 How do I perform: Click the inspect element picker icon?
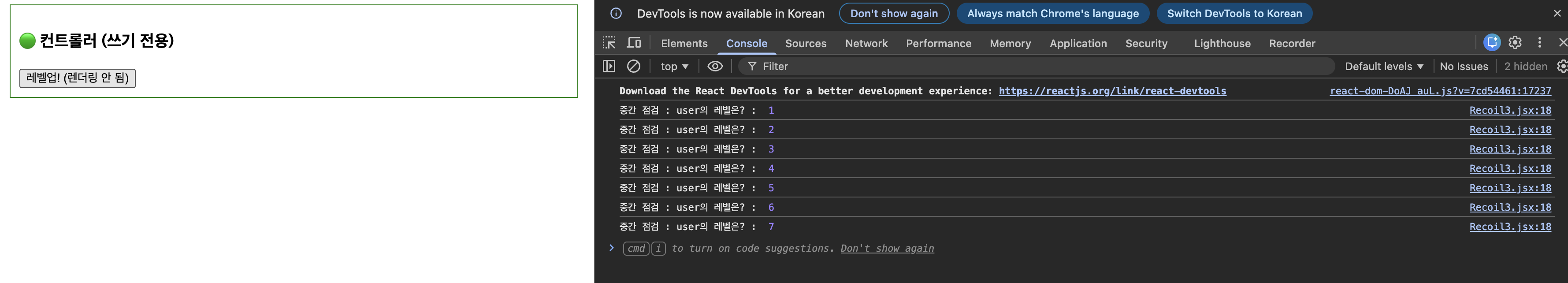[609, 43]
